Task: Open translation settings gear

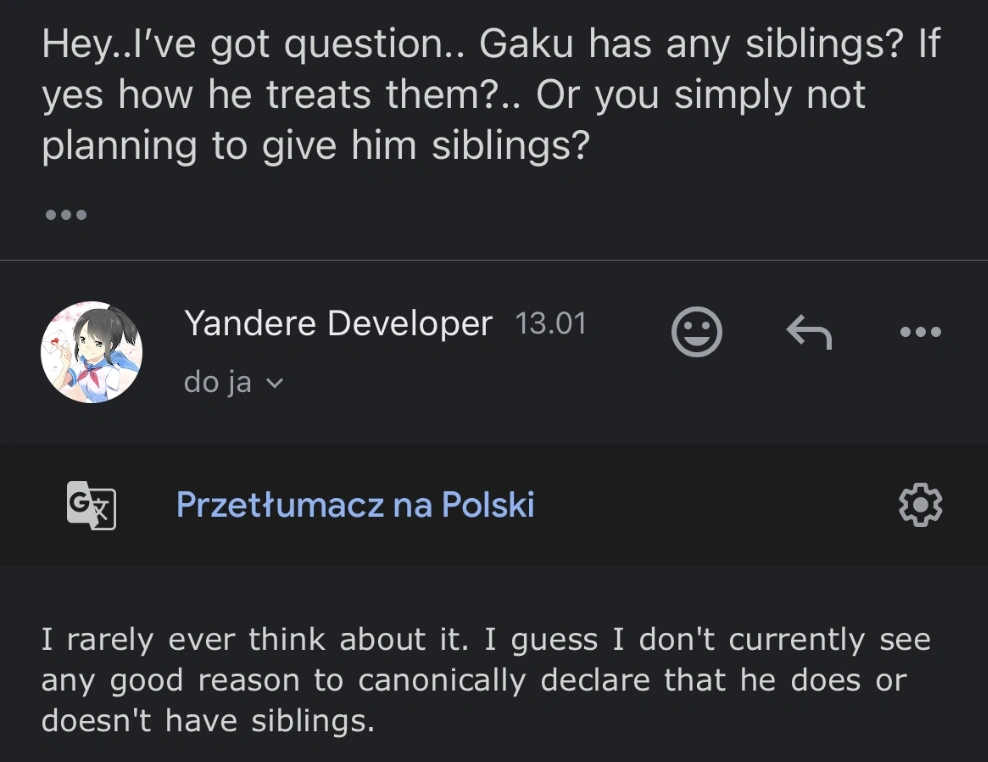Action: pyautogui.click(x=920, y=505)
